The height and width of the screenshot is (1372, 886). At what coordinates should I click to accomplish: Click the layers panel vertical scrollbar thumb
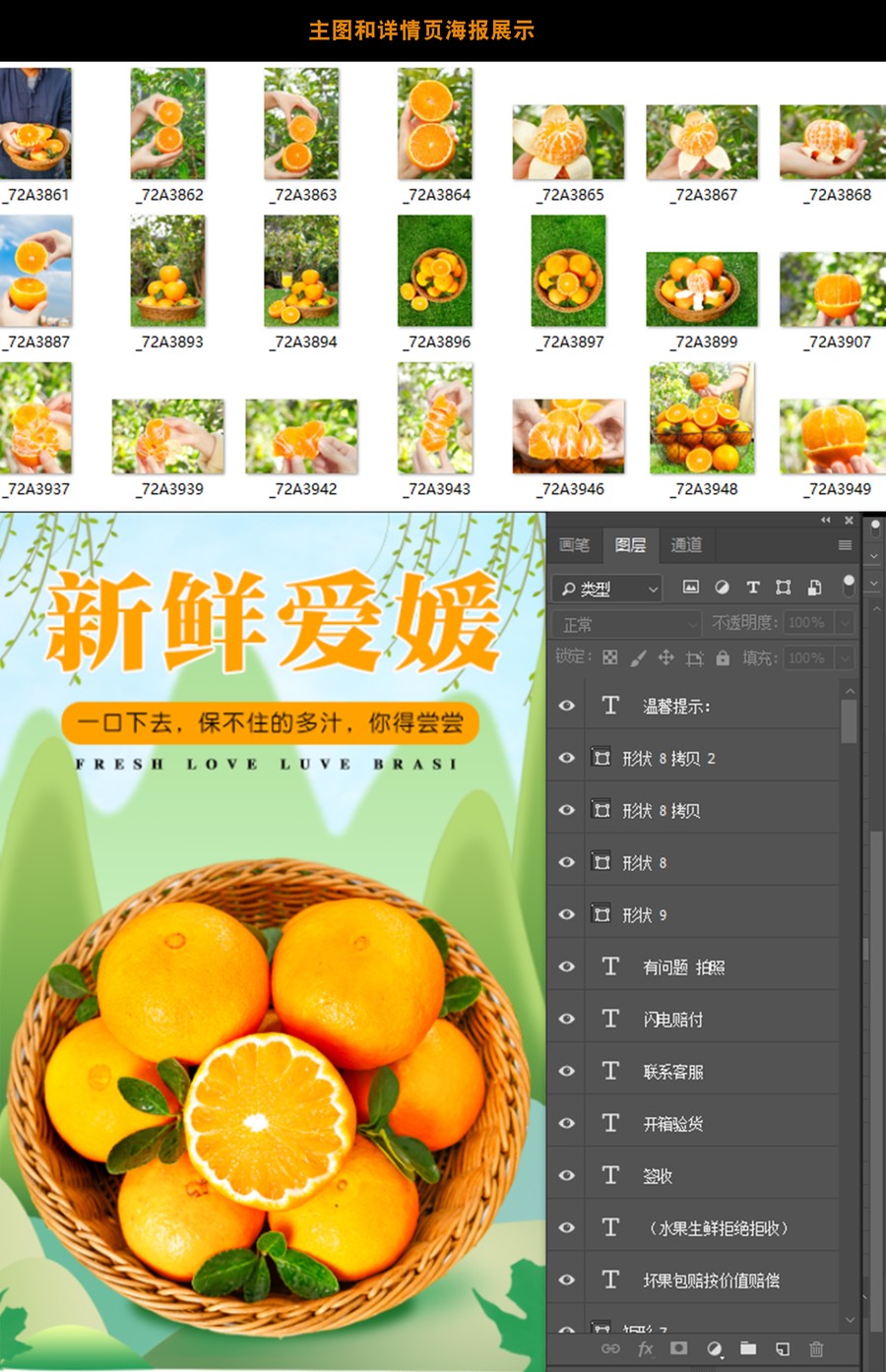coord(849,720)
